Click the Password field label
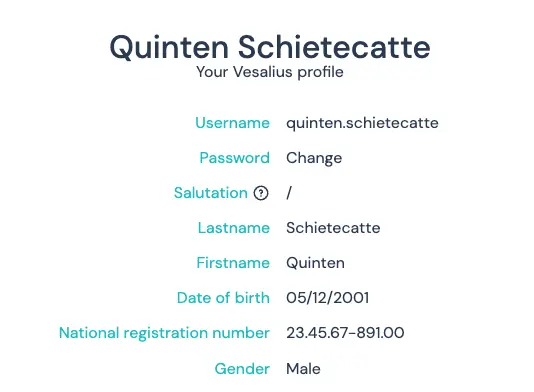The height and width of the screenshot is (392, 534). (x=235, y=158)
